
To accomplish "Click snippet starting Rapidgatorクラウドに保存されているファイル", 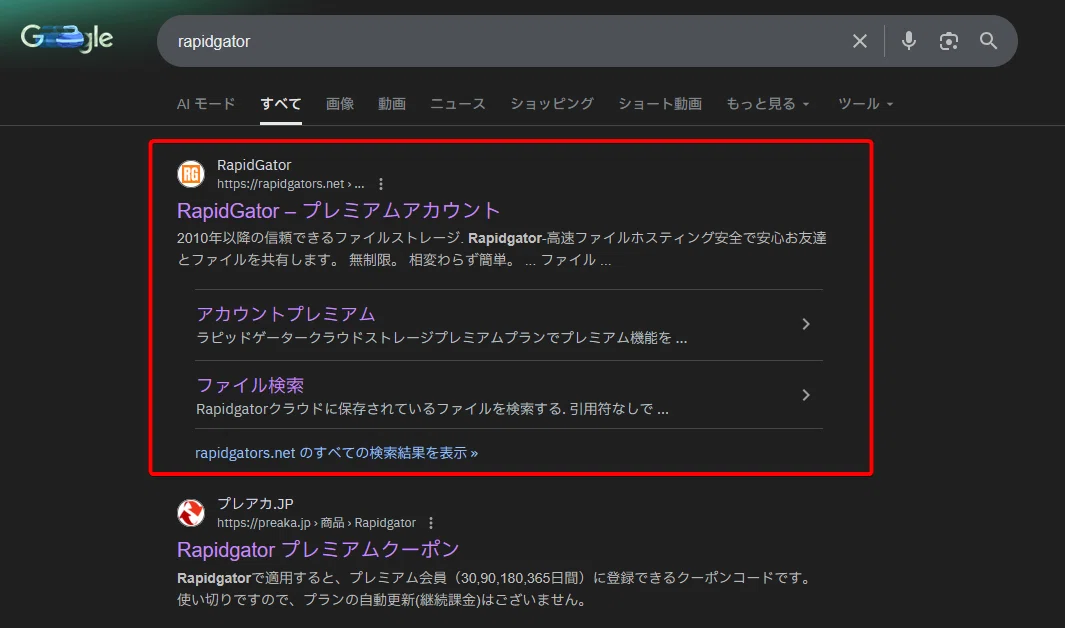I will click(432, 409).
